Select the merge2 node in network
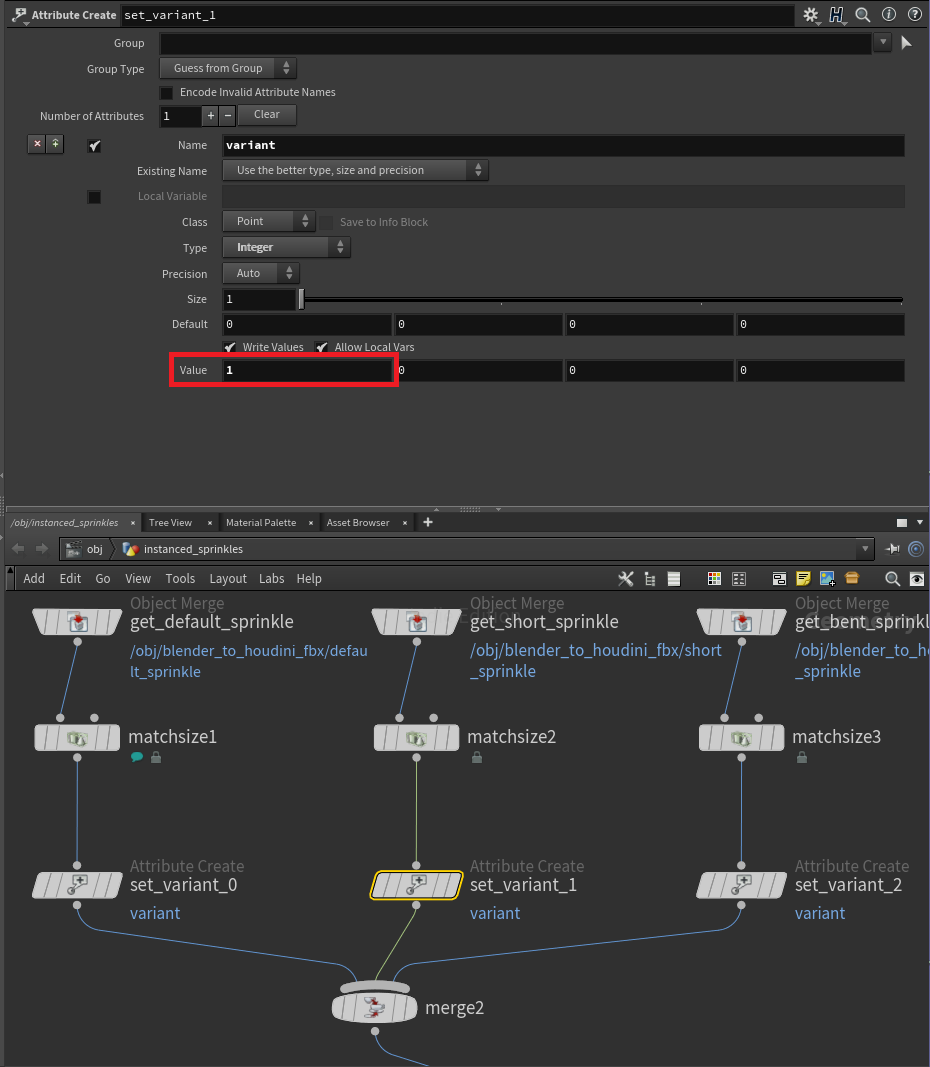The image size is (930, 1067). click(x=374, y=1007)
